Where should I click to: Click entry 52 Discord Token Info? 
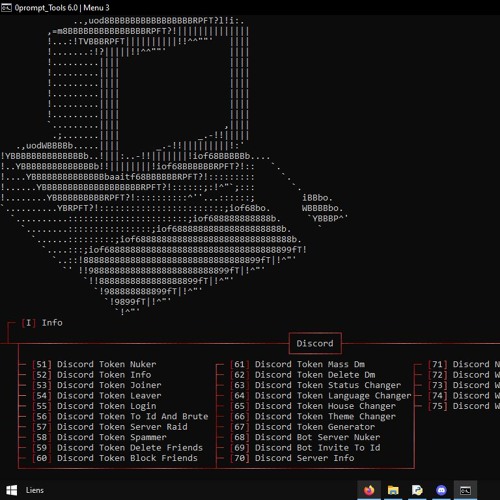(x=92, y=375)
